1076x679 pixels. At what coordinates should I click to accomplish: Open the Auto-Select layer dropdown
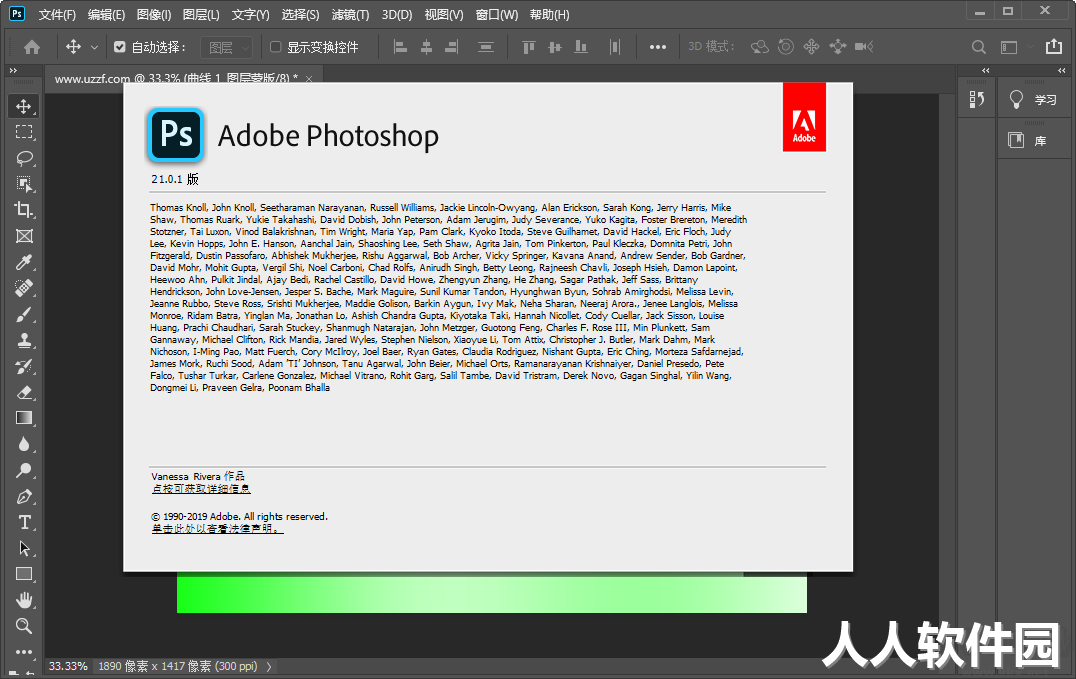227,47
